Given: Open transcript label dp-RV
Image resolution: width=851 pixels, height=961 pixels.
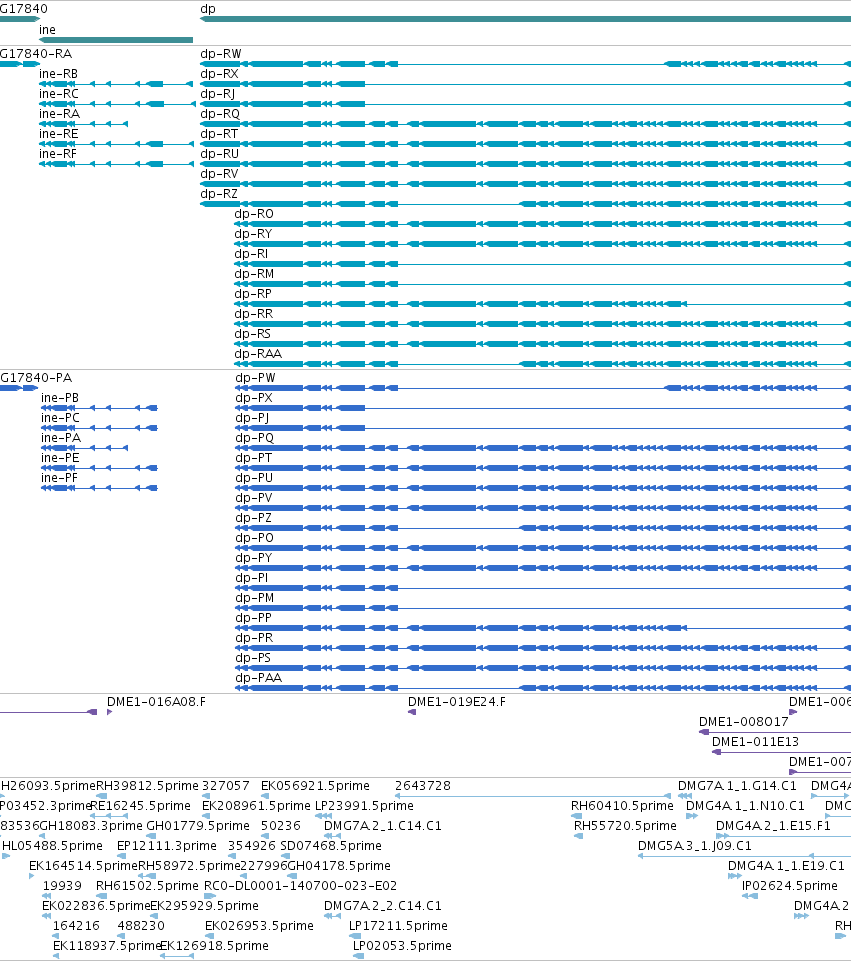Looking at the screenshot, I should click(219, 174).
